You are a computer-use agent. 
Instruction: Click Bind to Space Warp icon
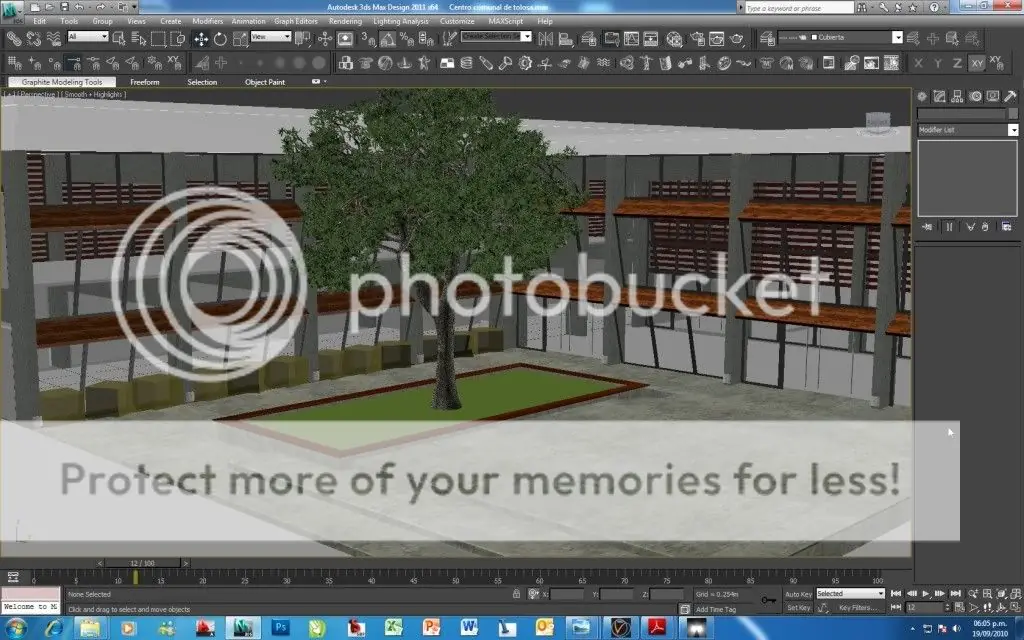click(53, 39)
